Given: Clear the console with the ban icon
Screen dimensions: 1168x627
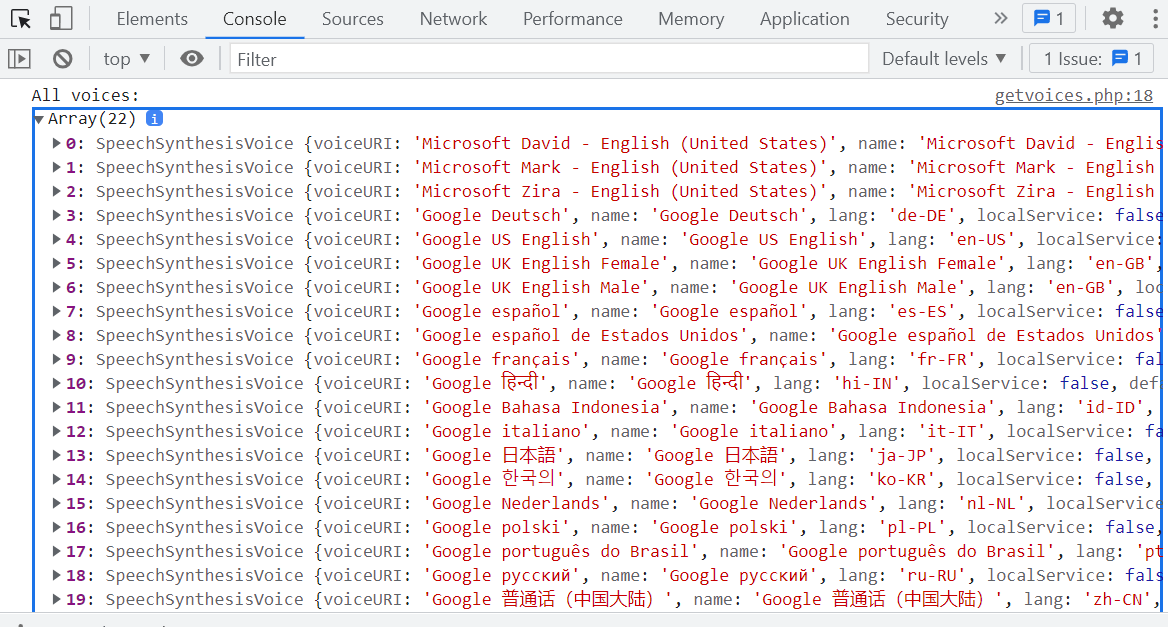Looking at the screenshot, I should tap(63, 59).
